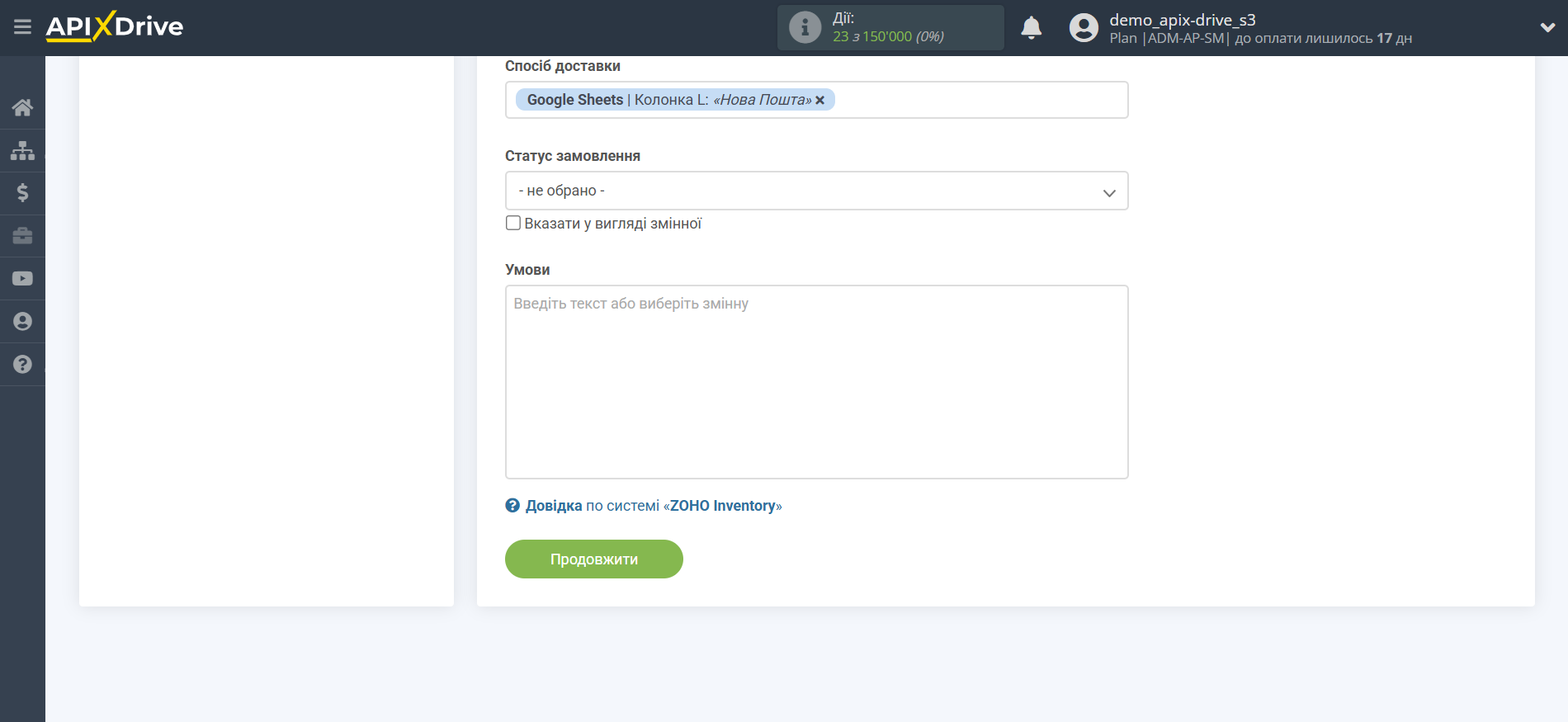This screenshot has height=722, width=1568.
Task: Click the account avatar icon
Action: (x=1084, y=27)
